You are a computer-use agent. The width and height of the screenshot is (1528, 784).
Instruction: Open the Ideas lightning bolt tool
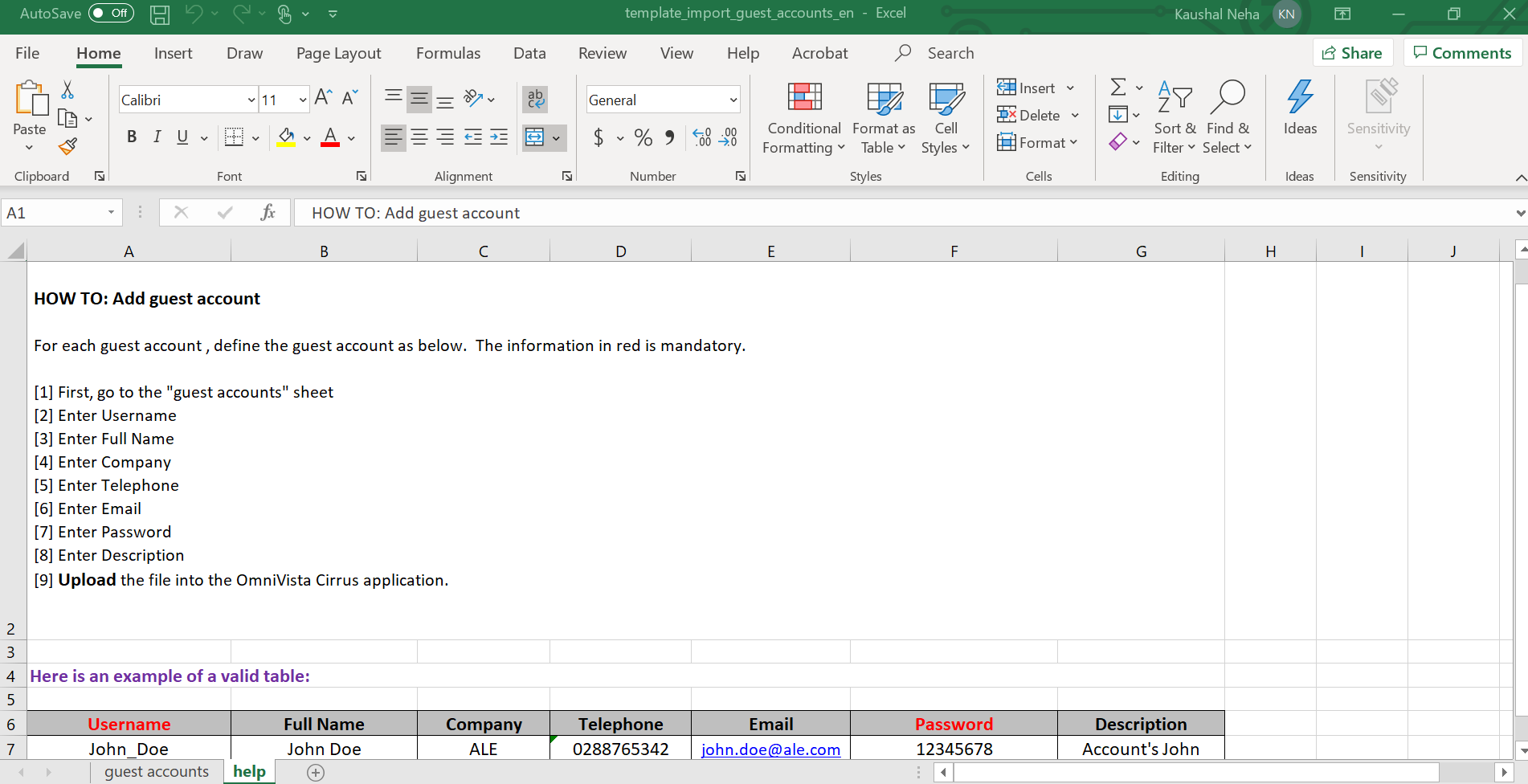click(x=1299, y=108)
